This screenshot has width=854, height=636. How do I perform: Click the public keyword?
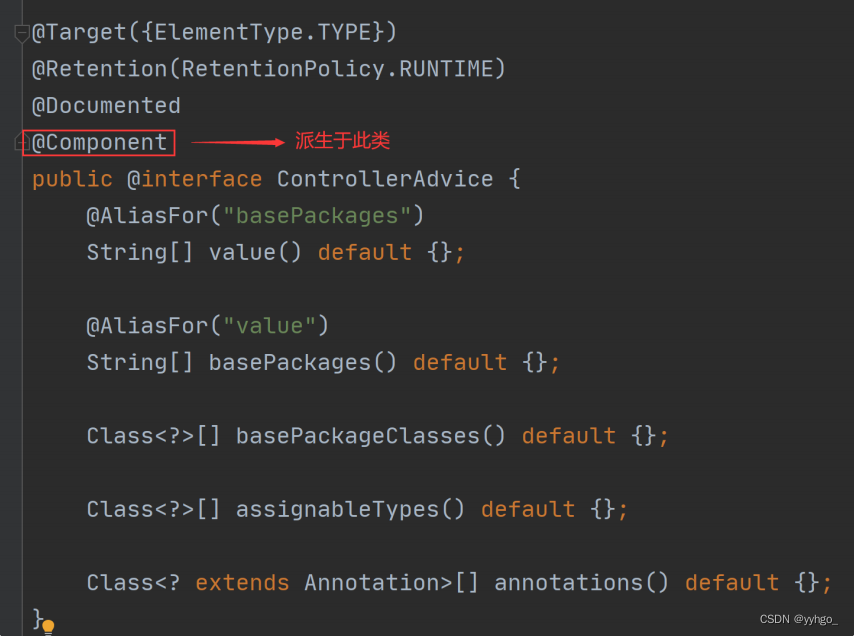[72, 180]
